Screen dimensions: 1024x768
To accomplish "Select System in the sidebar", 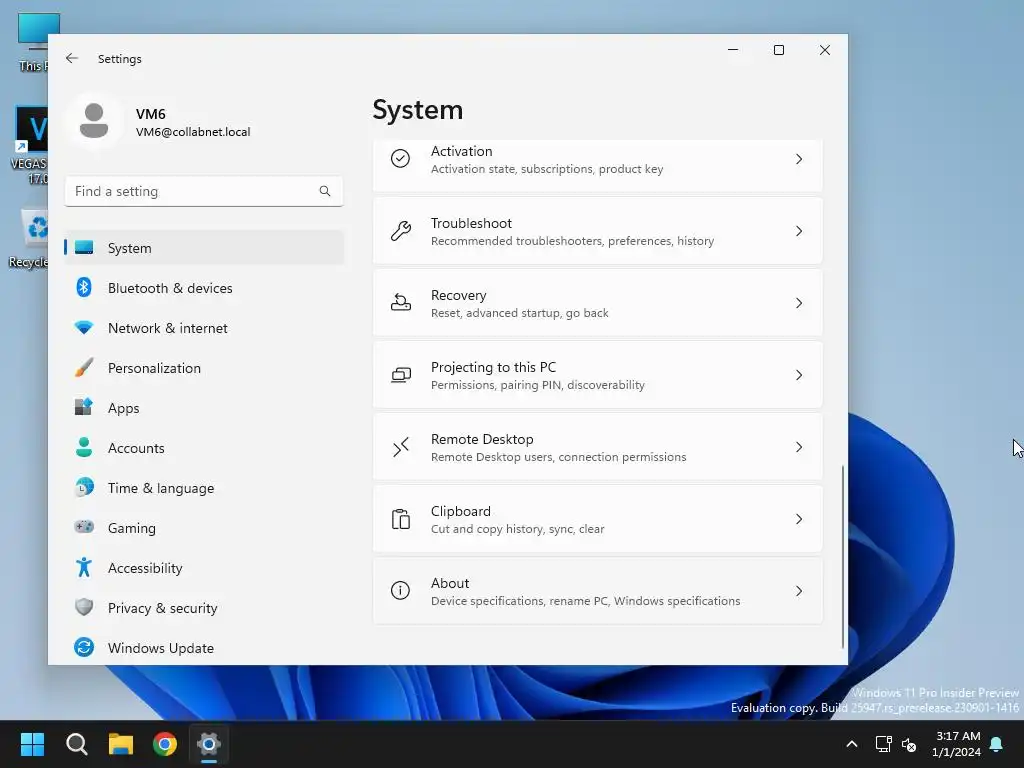I will pyautogui.click(x=204, y=248).
